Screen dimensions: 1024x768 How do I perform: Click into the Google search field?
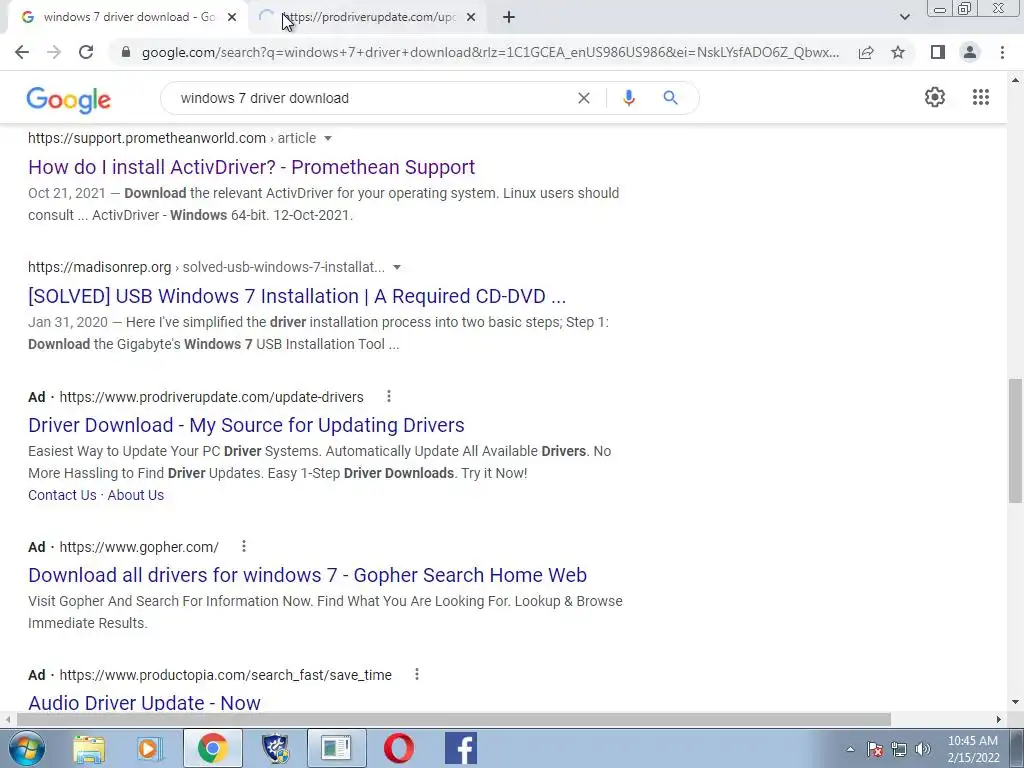click(372, 98)
